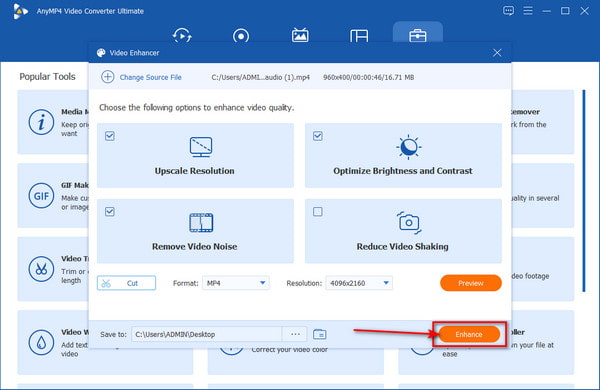600x390 pixels.
Task: Click the Cut button
Action: pyautogui.click(x=126, y=283)
